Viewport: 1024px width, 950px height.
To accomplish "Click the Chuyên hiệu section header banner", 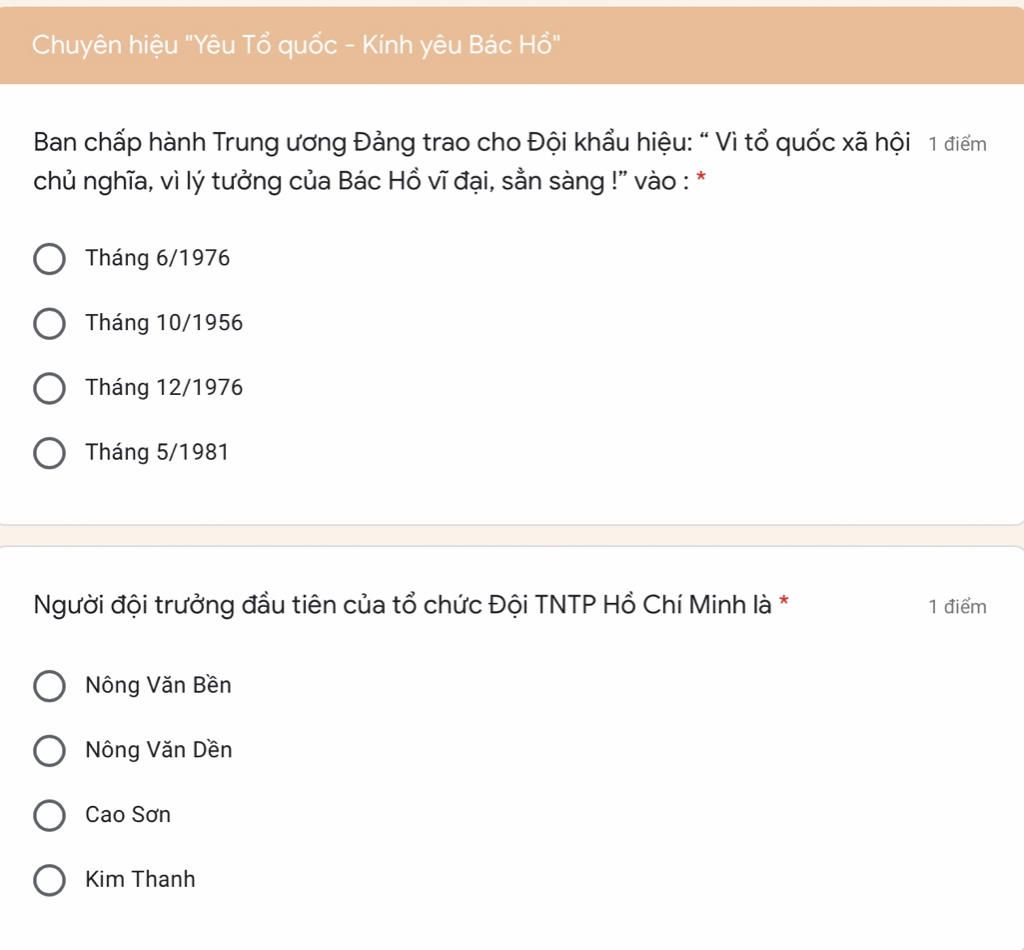I will (512, 46).
